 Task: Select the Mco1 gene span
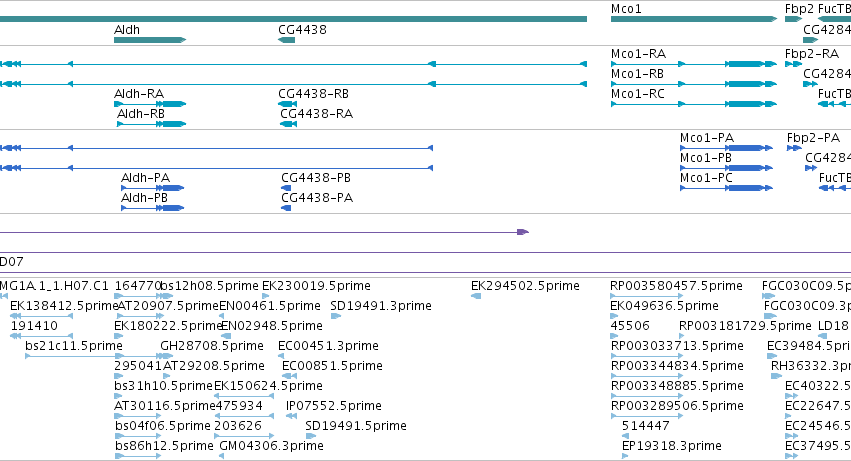pos(694,19)
